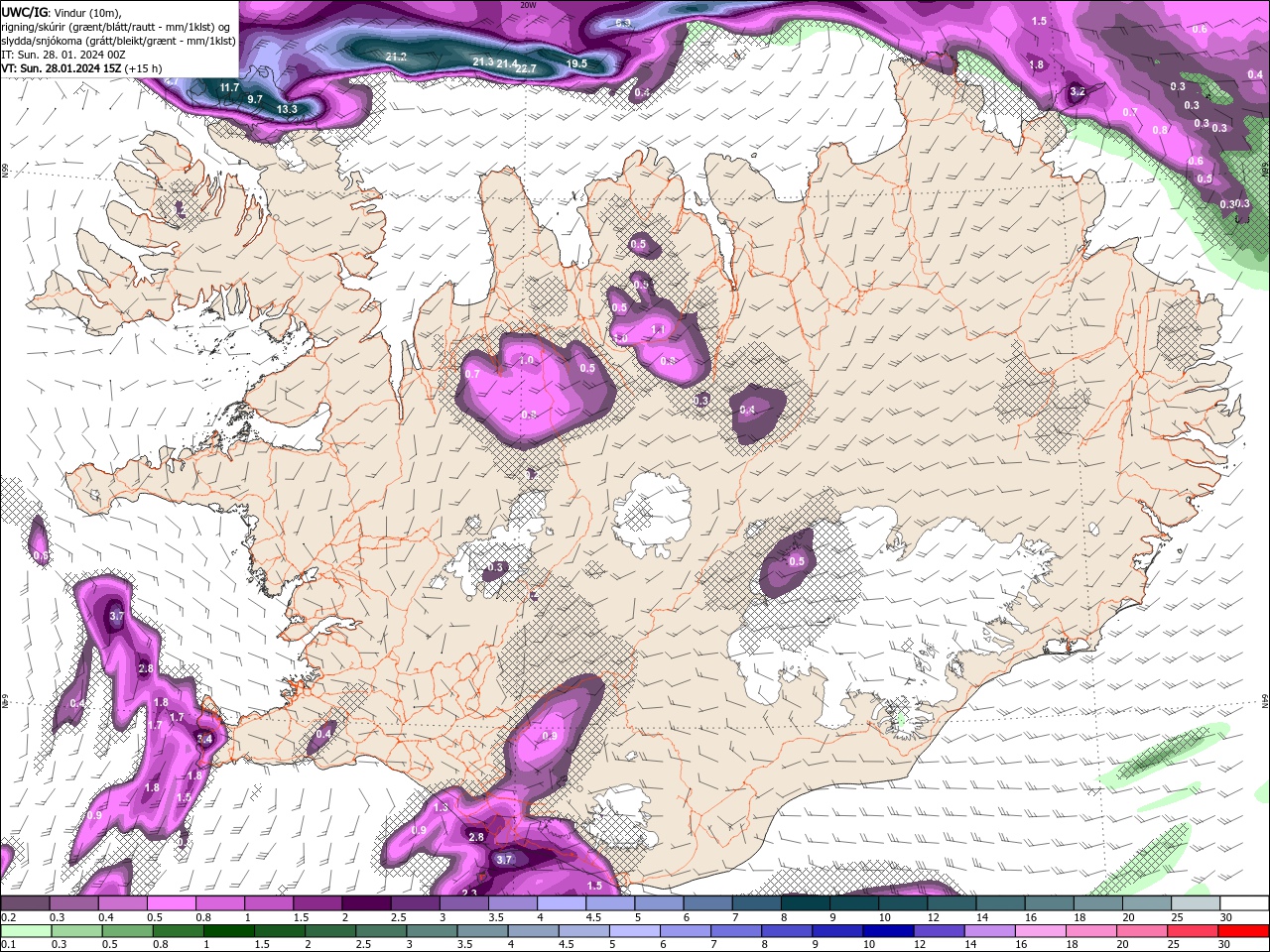Click the 22.7 maximum precipitation value
1270x952 pixels.
point(526,69)
